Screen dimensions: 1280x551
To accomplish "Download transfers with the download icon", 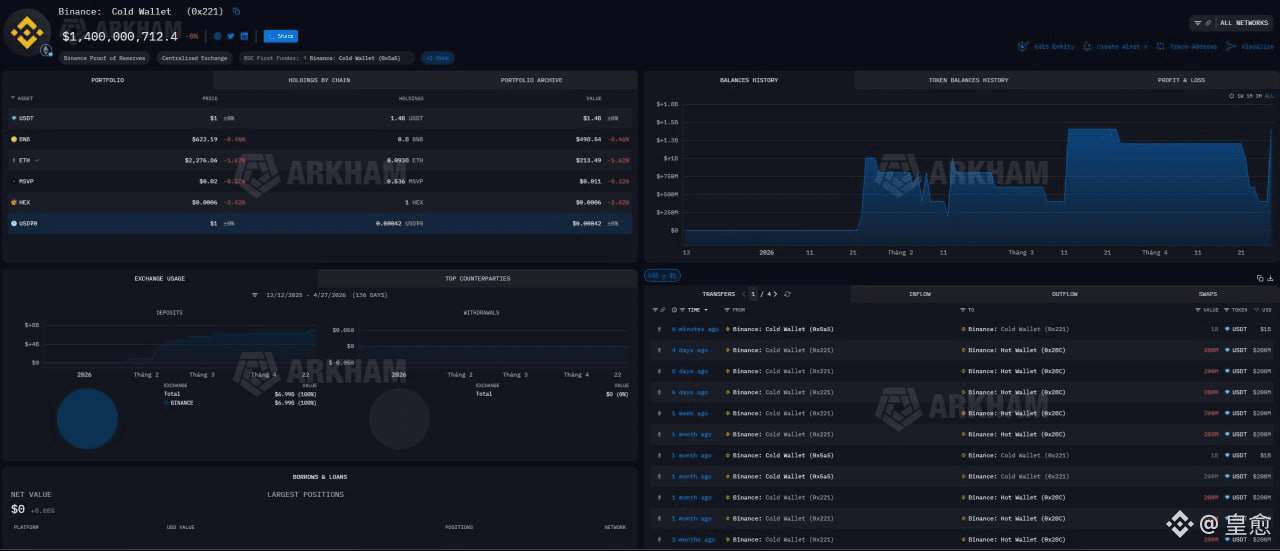I will pos(1270,279).
